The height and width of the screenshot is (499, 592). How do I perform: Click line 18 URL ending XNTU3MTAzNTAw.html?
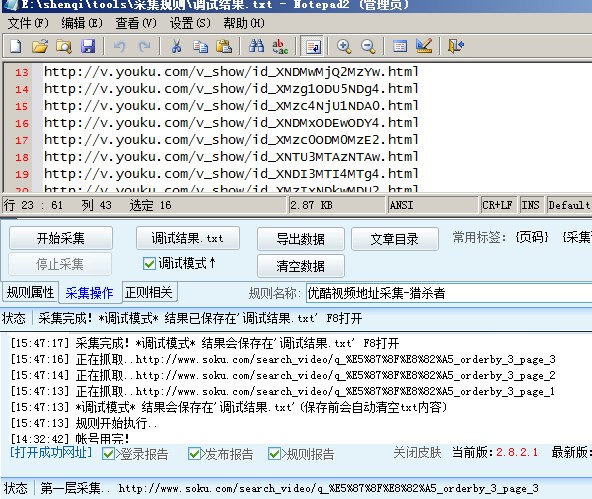[231, 156]
